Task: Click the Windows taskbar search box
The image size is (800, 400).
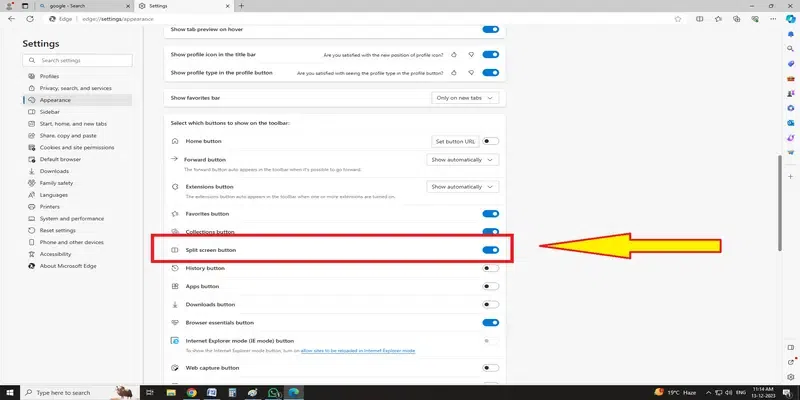Action: coord(79,392)
